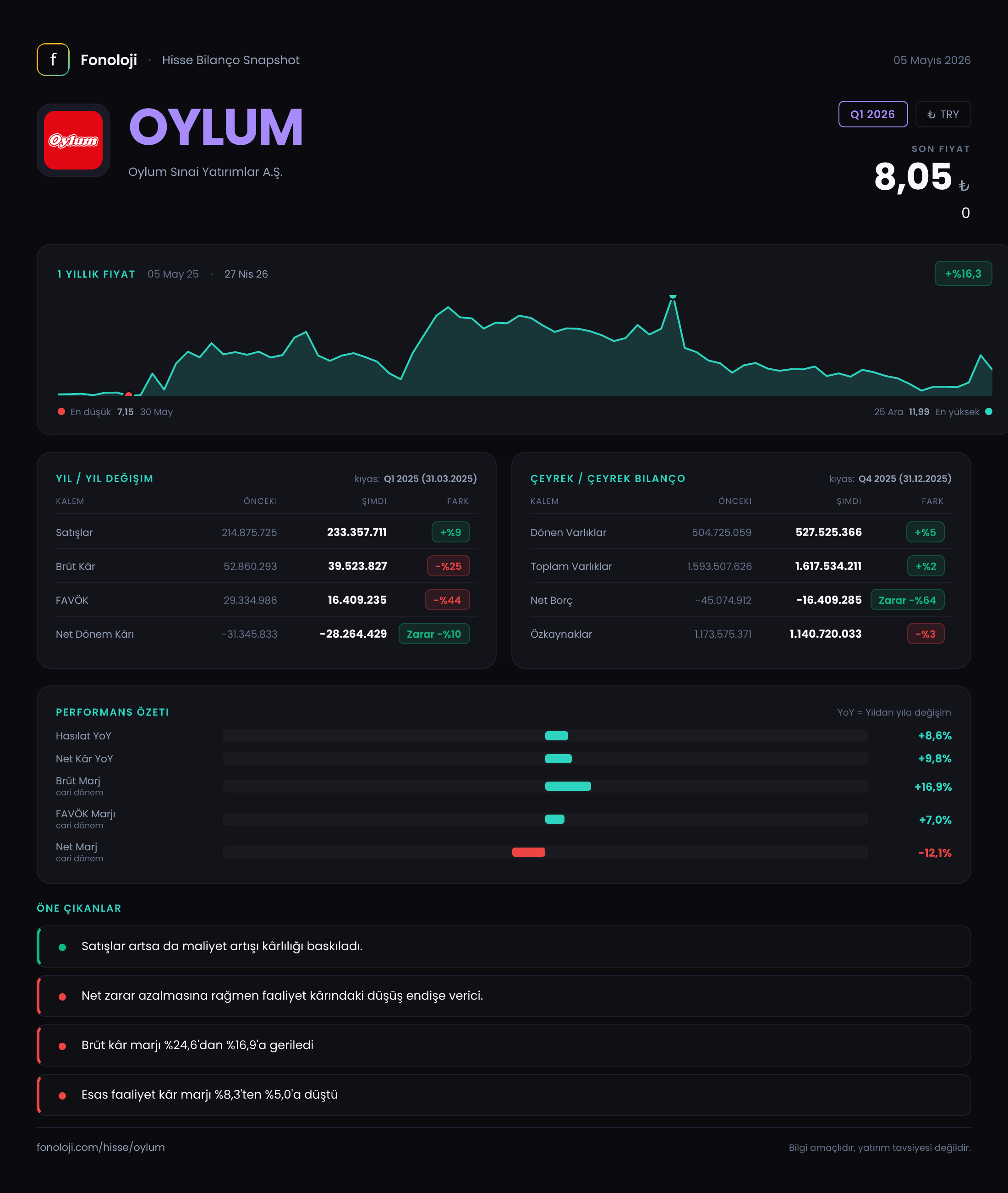Click the highest price value 11,99
The image size is (1008, 1193).
click(919, 412)
